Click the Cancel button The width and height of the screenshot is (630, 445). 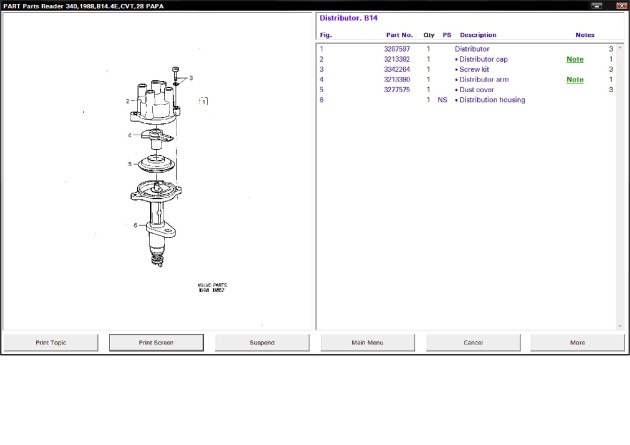[x=472, y=342]
